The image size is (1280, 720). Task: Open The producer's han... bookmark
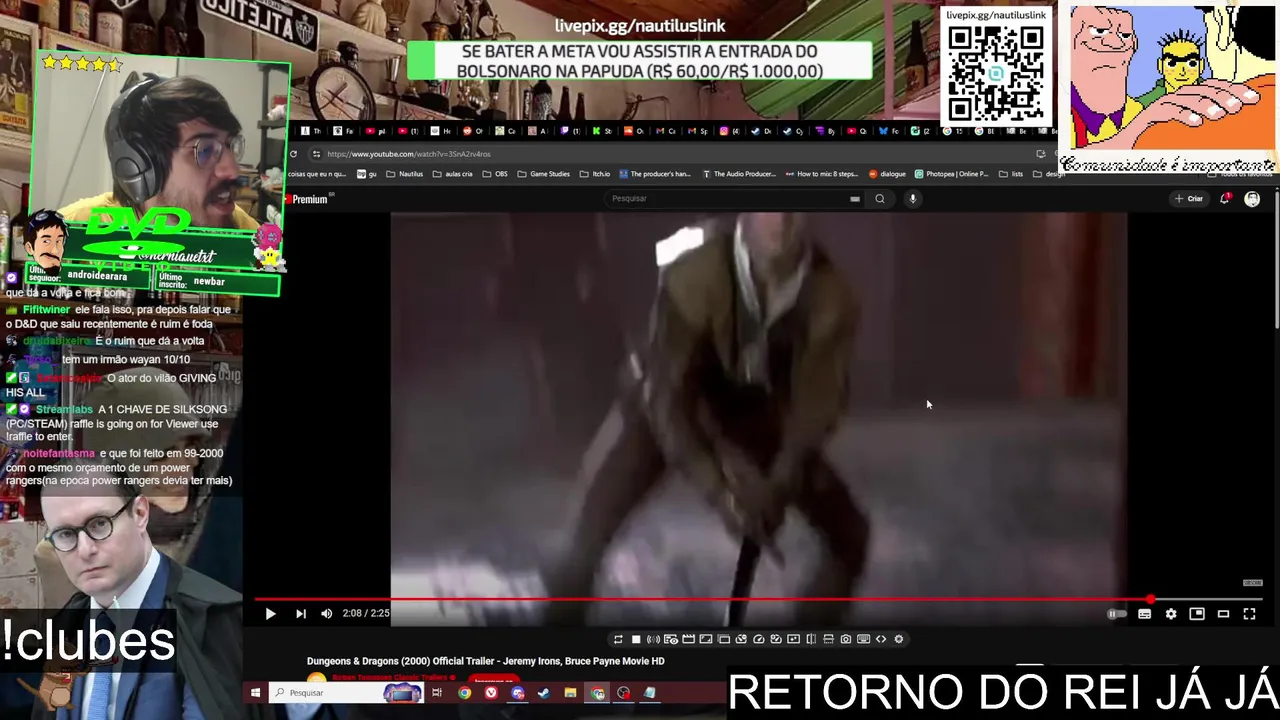pos(655,174)
